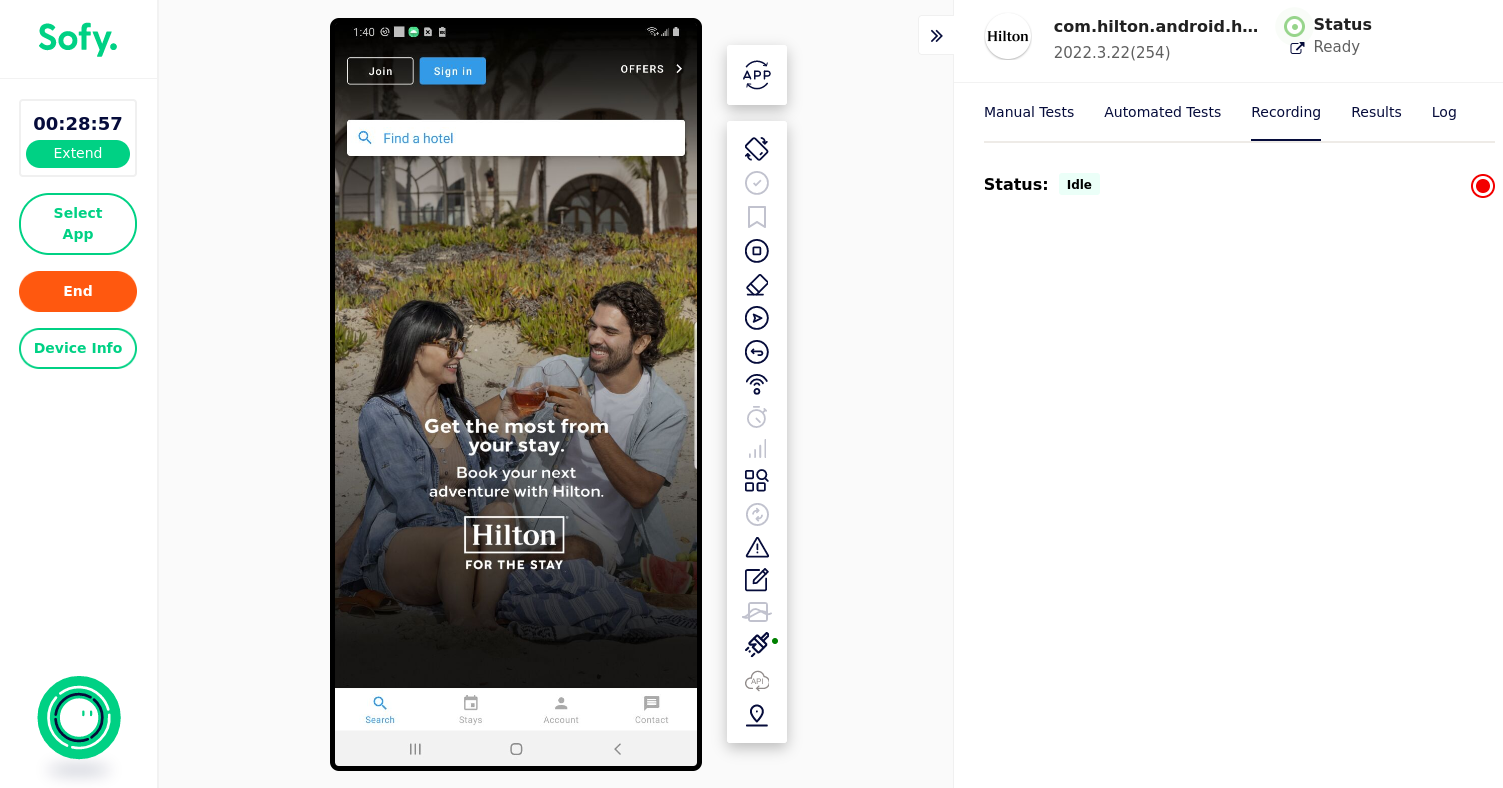1503x788 pixels.
Task: Extend the session timer
Action: click(78, 153)
